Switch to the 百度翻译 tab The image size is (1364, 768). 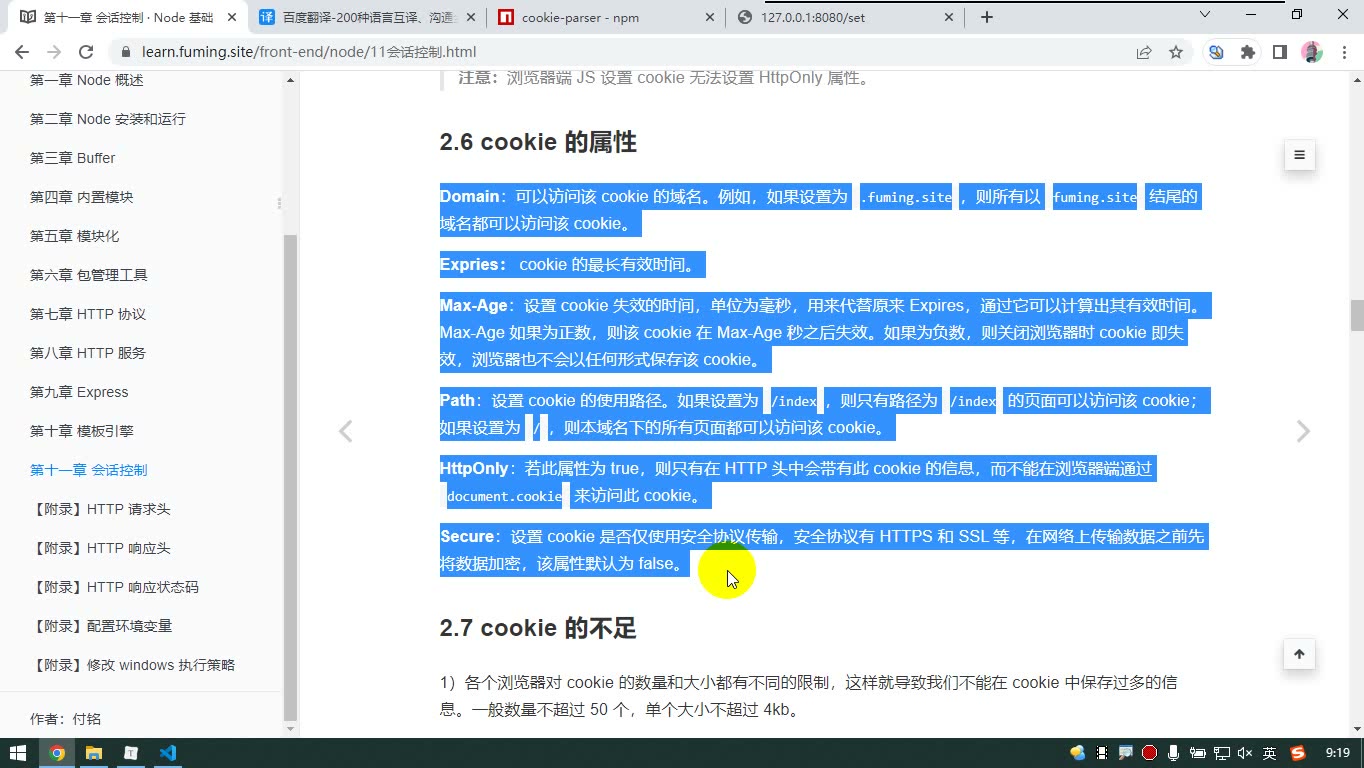point(367,17)
